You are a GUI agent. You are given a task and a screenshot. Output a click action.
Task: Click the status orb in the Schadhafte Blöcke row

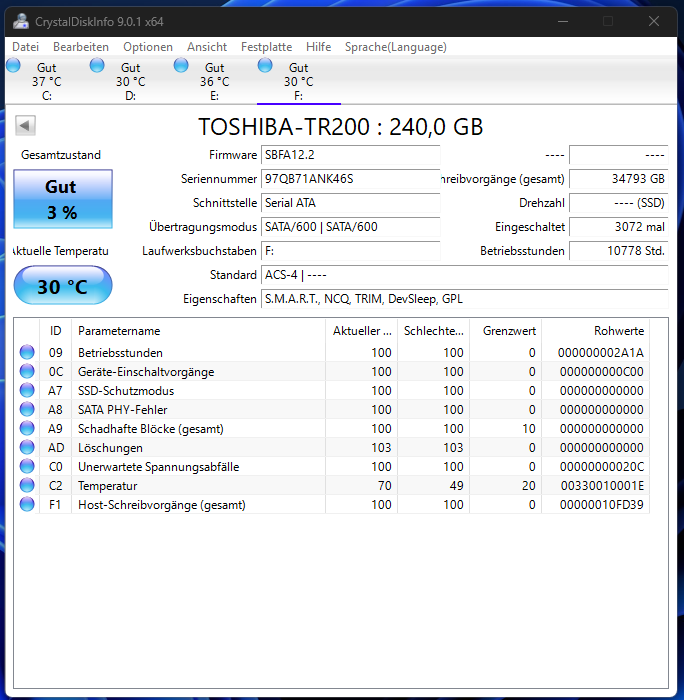[x=27, y=428]
